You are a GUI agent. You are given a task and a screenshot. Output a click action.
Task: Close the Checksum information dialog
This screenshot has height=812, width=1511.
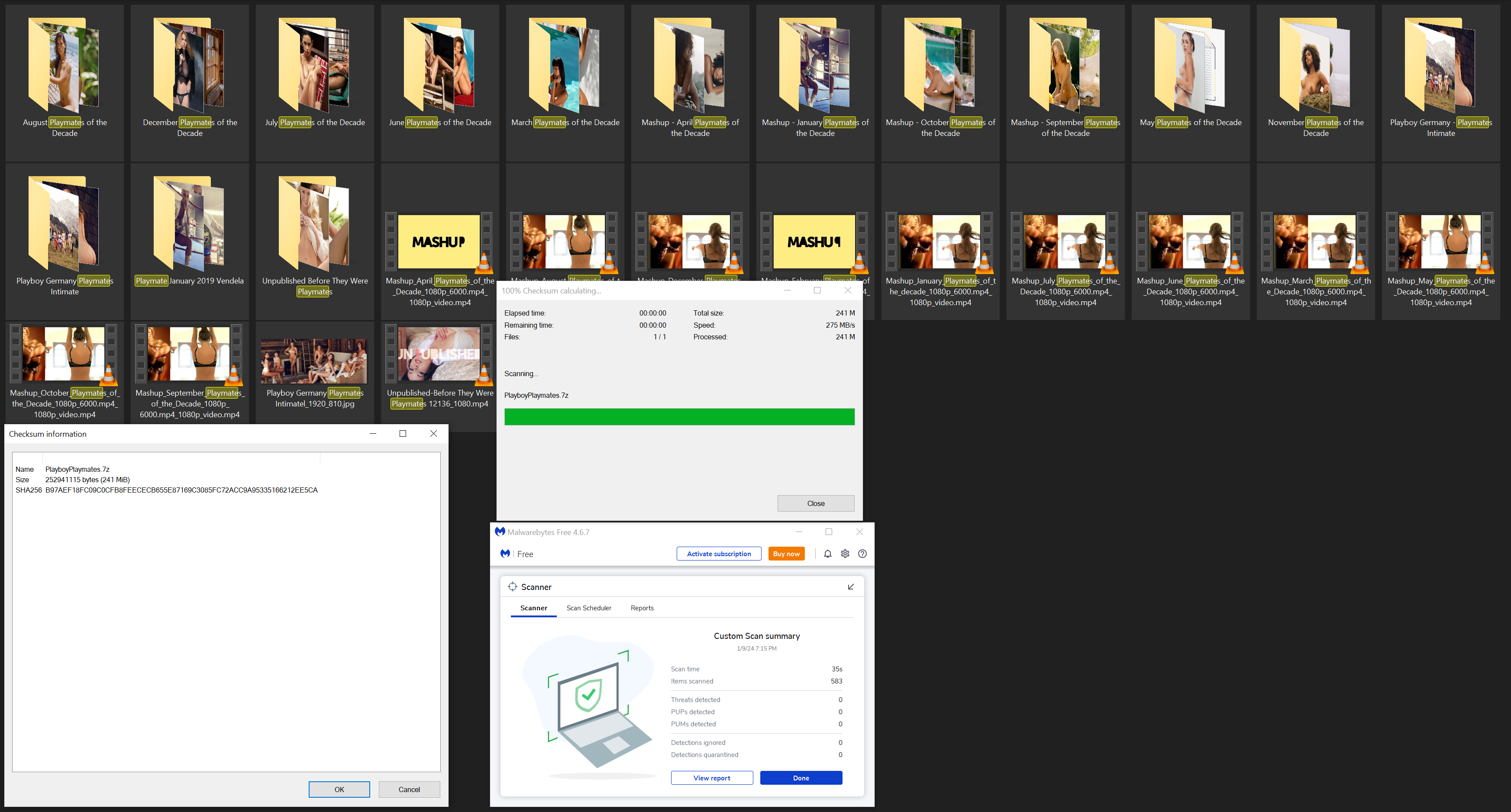pos(433,433)
